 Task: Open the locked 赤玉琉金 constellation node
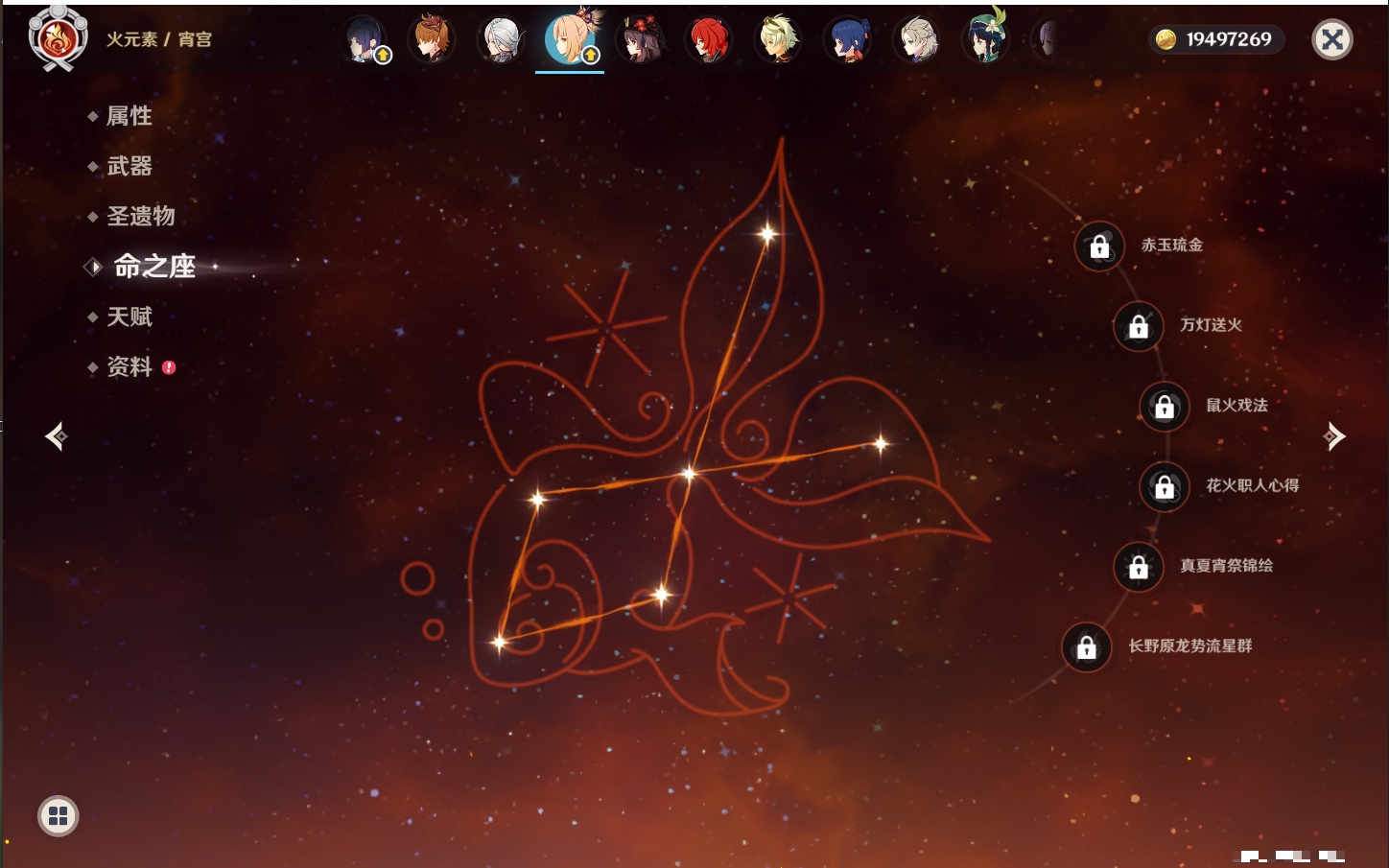click(x=1099, y=246)
